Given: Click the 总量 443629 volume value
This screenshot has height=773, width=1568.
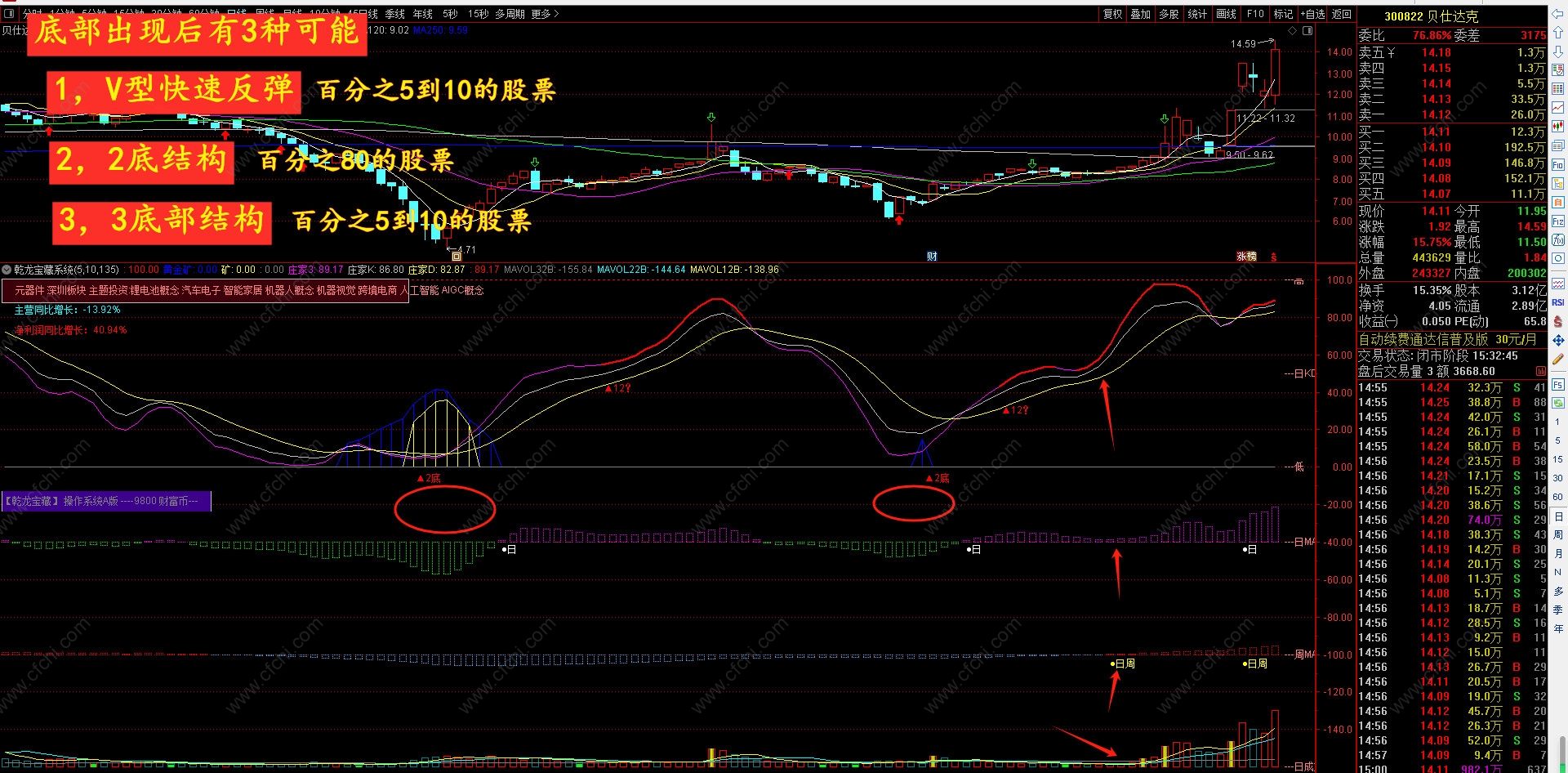Looking at the screenshot, I should coord(1432,257).
